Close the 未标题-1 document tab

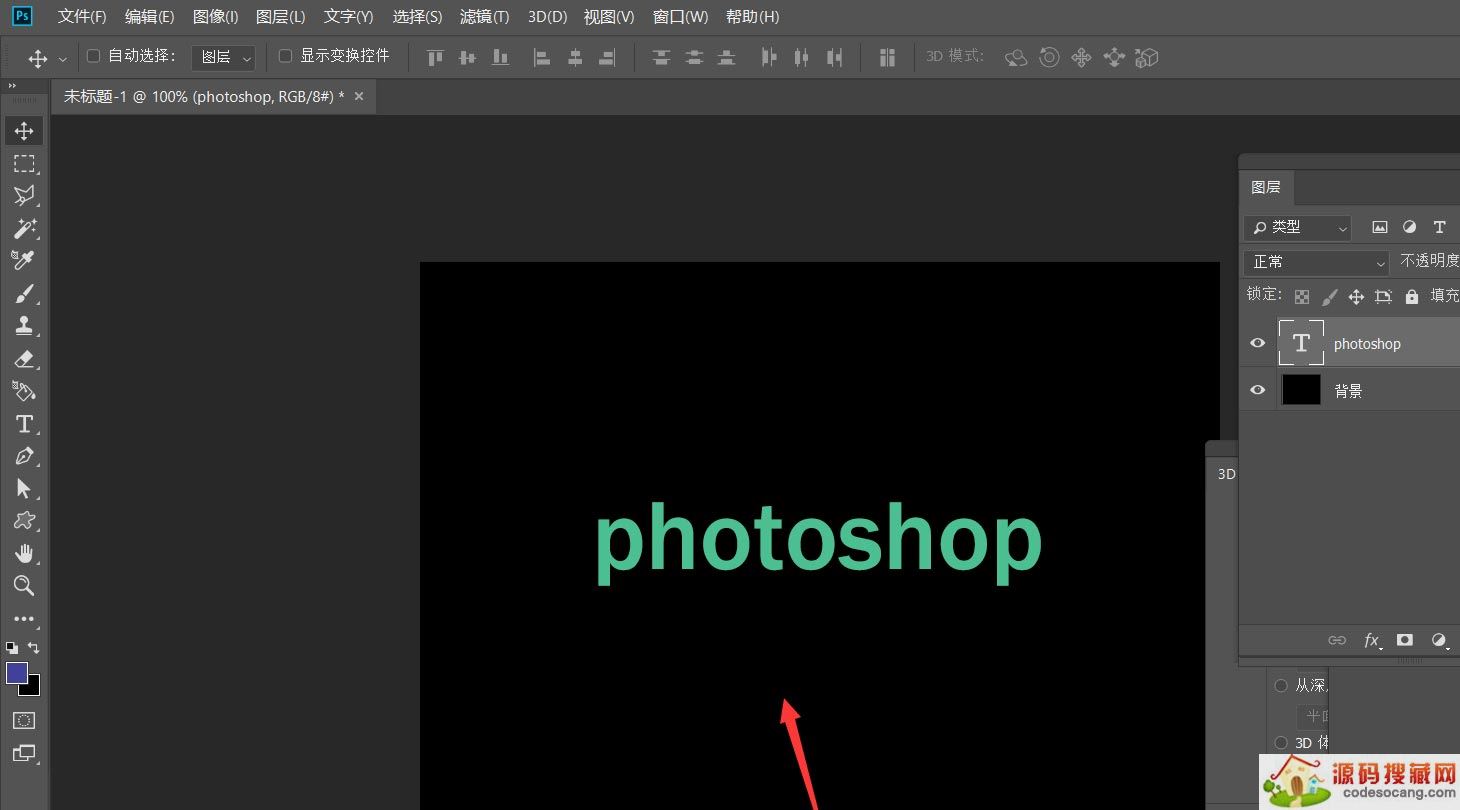click(x=359, y=96)
